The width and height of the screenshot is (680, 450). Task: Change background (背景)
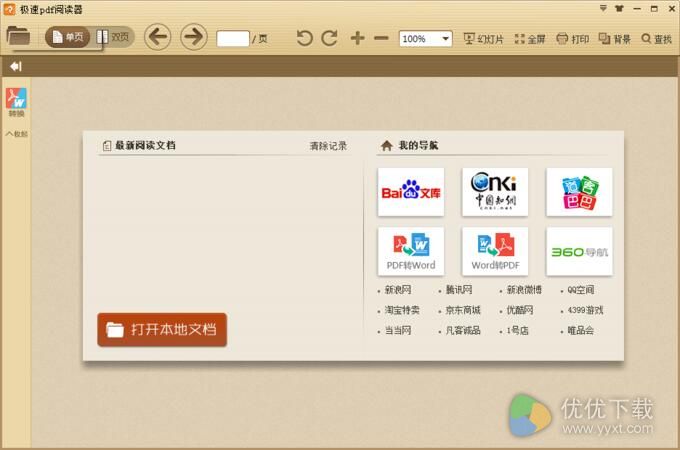point(615,39)
